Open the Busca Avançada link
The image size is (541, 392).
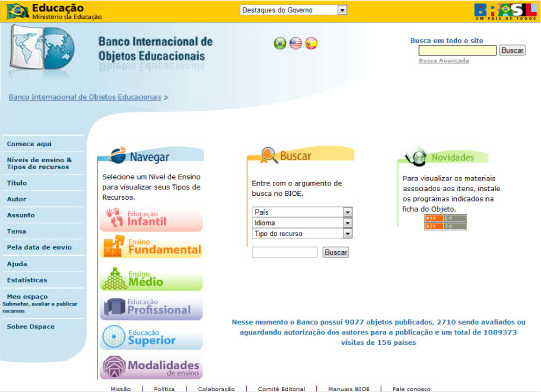click(444, 61)
